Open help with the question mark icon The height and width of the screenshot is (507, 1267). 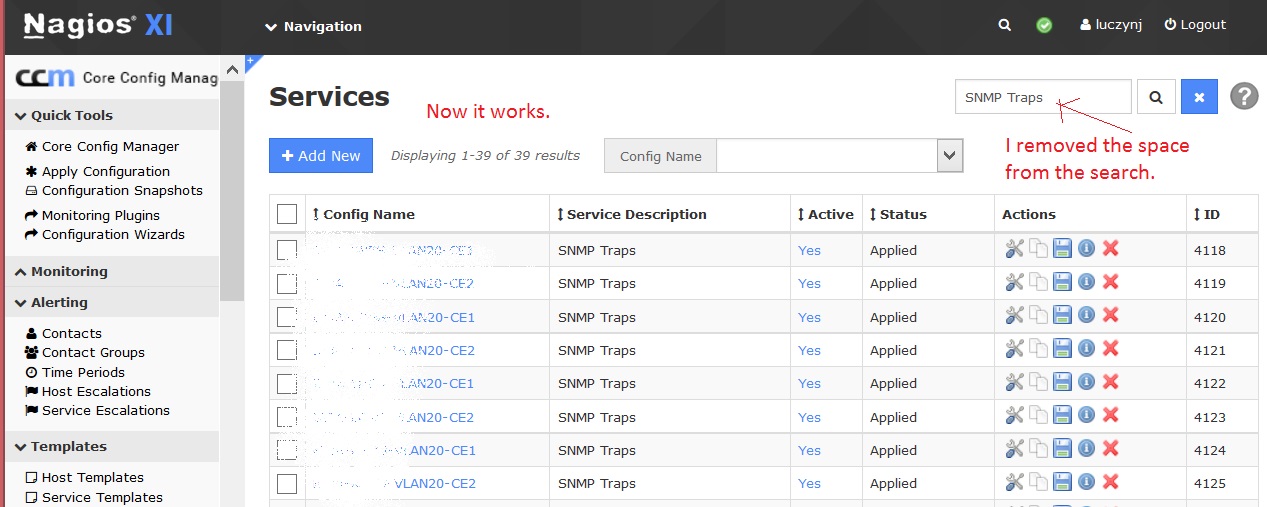tap(1244, 97)
